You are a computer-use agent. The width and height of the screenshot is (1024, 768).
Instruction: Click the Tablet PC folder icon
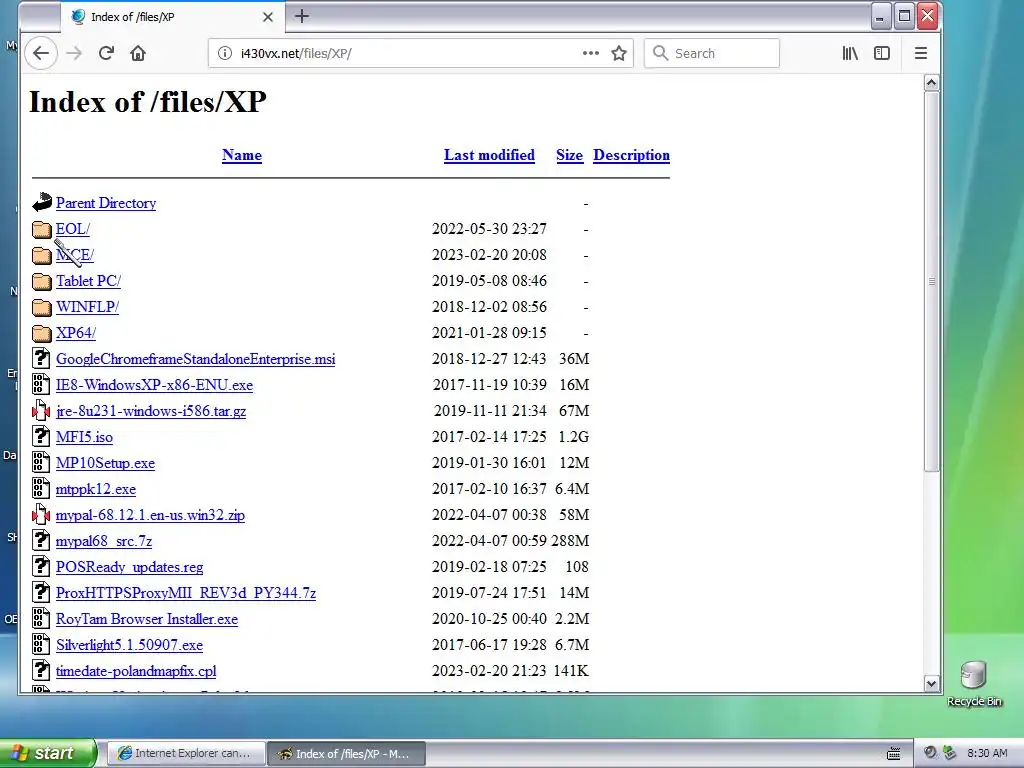42,281
